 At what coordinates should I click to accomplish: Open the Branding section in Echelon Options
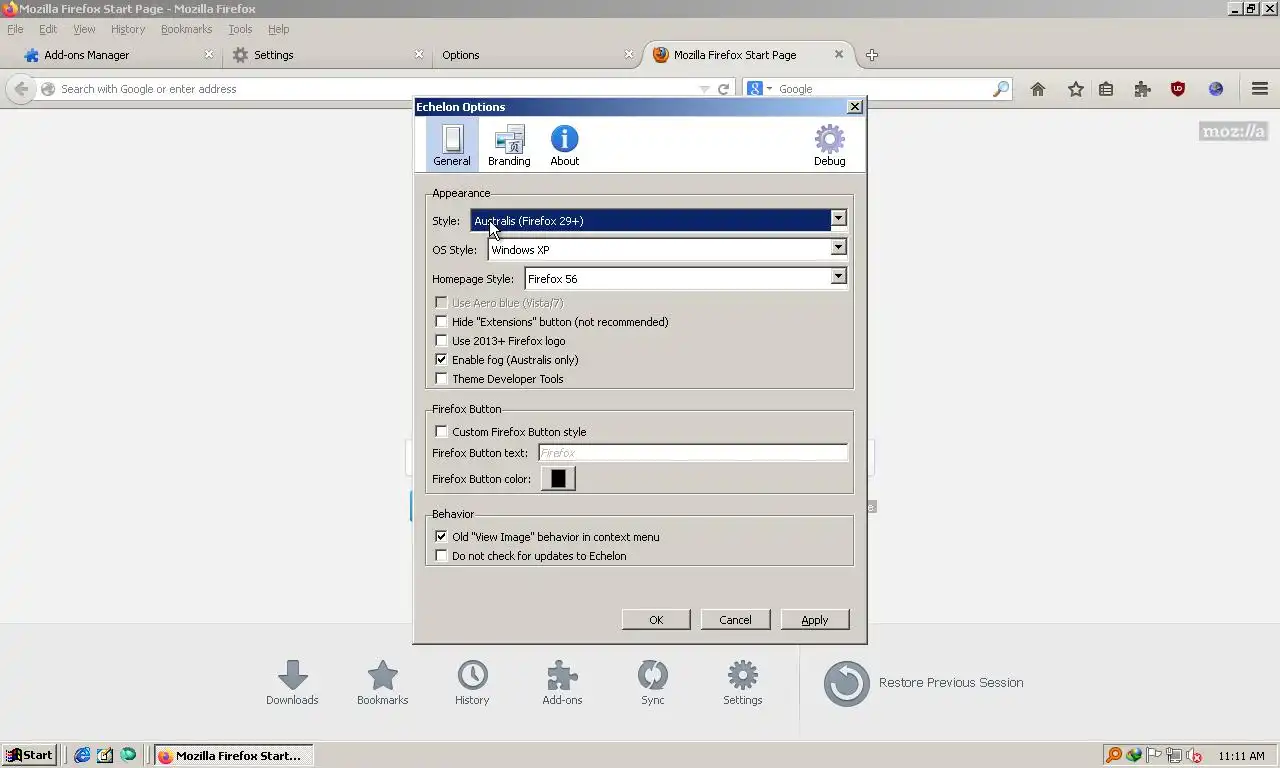point(509,144)
